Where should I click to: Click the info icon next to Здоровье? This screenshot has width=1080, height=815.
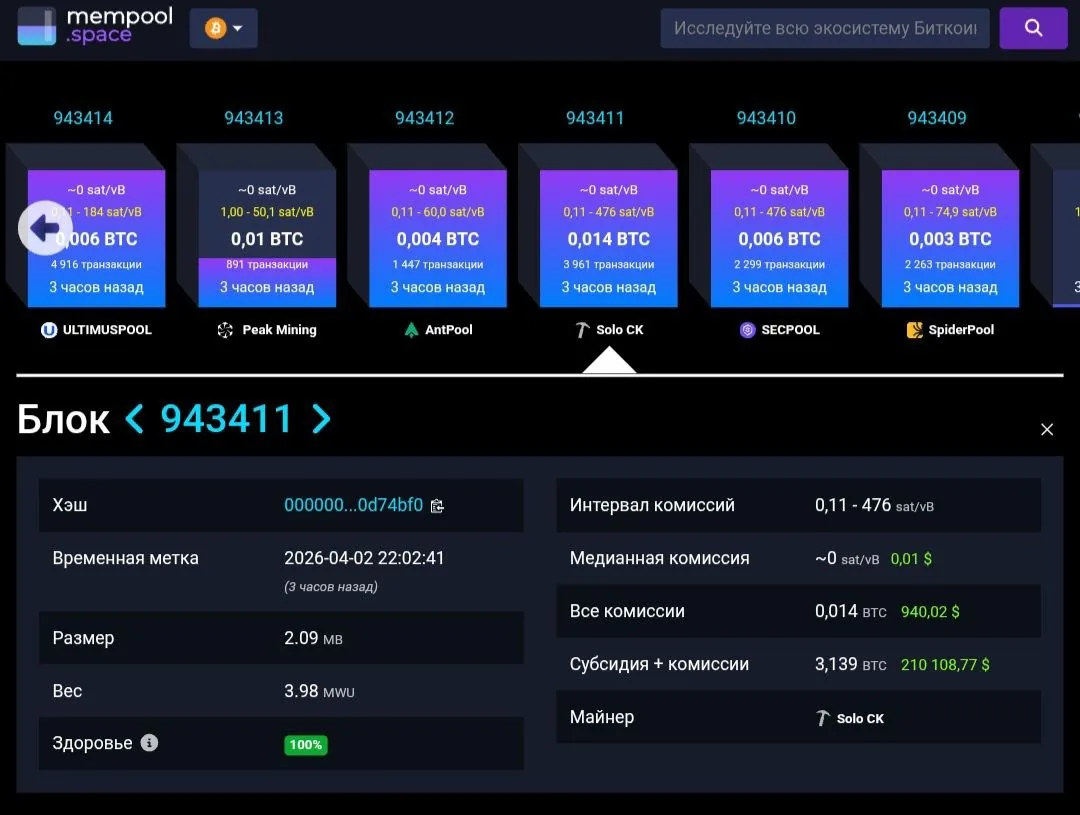[x=148, y=743]
